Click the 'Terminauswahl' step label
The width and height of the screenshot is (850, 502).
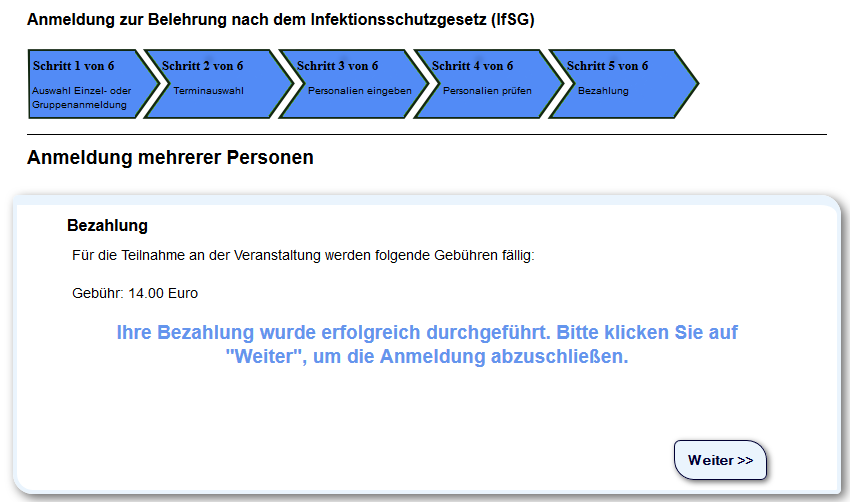(209, 91)
